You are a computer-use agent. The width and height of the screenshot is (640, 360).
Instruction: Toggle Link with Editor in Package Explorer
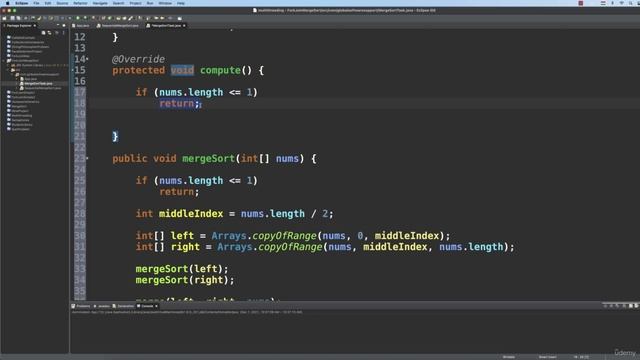pyautogui.click(x=49, y=33)
